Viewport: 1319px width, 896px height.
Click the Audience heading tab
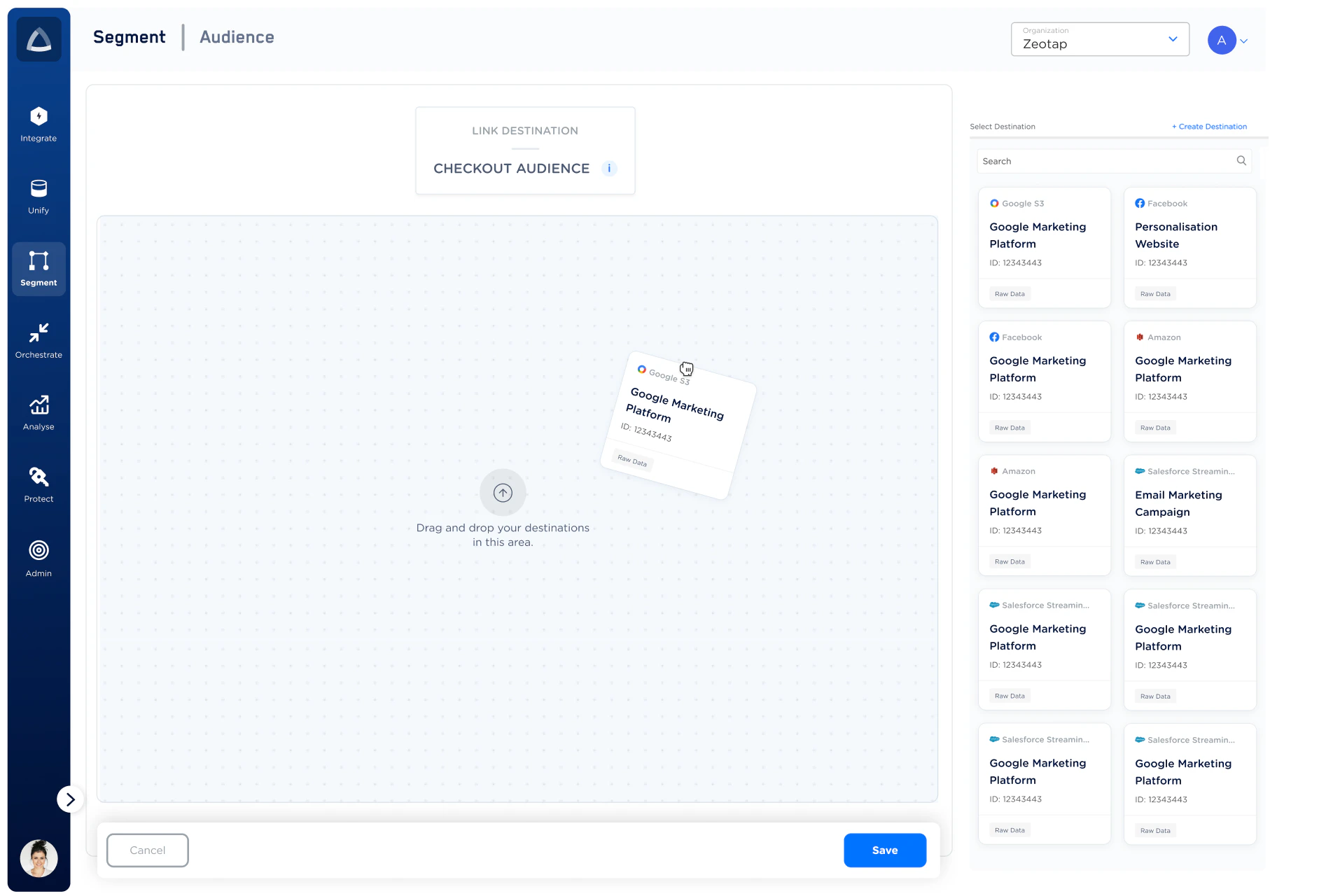point(237,37)
